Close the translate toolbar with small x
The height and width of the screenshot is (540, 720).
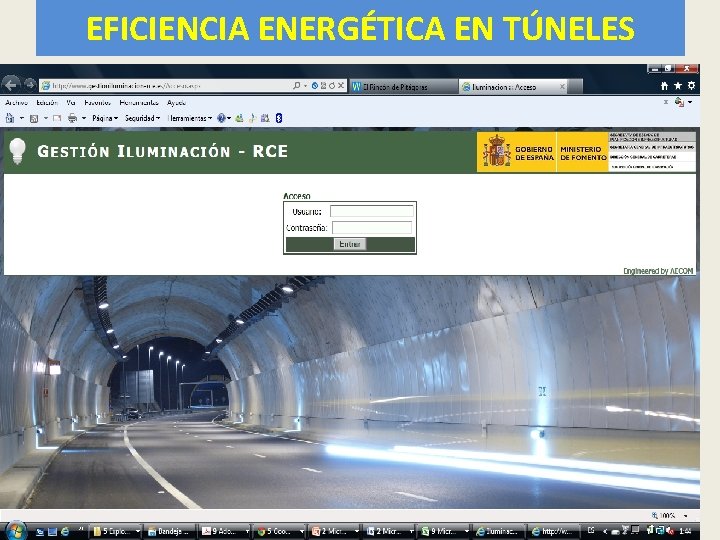(x=666, y=102)
